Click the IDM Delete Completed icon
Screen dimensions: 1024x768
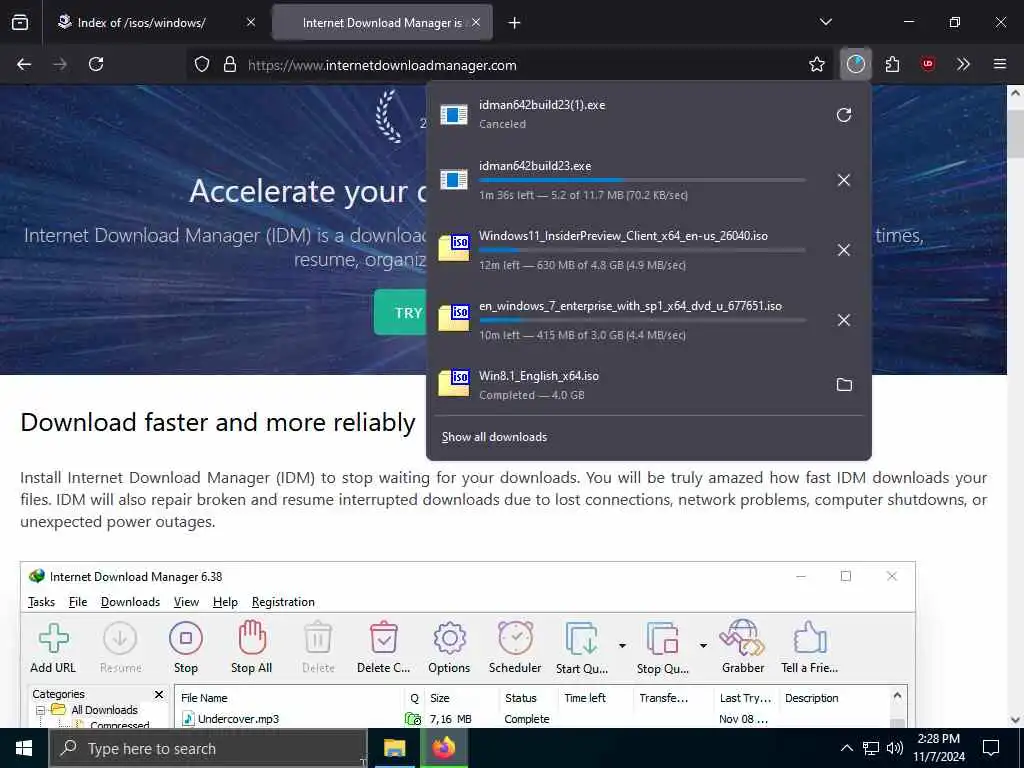coord(383,647)
